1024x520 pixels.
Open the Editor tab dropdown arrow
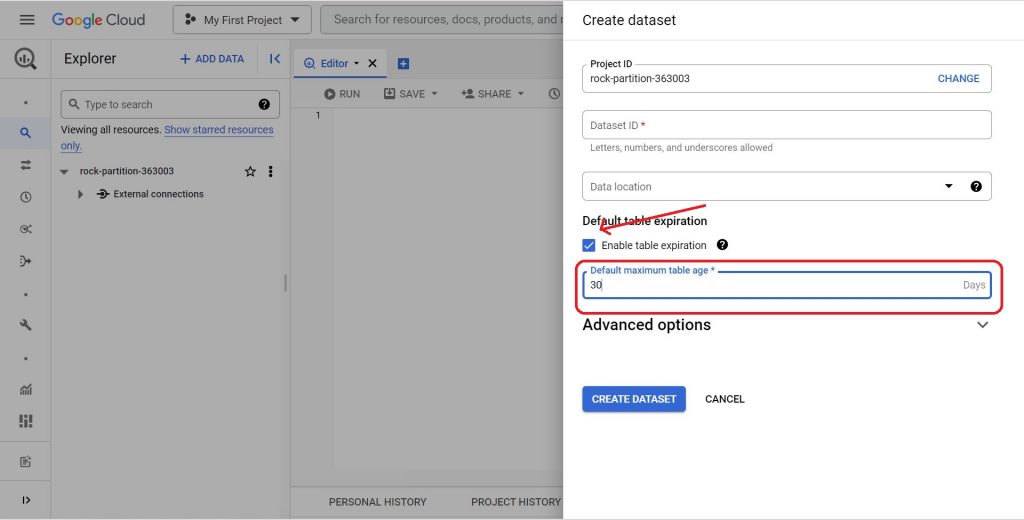(357, 63)
